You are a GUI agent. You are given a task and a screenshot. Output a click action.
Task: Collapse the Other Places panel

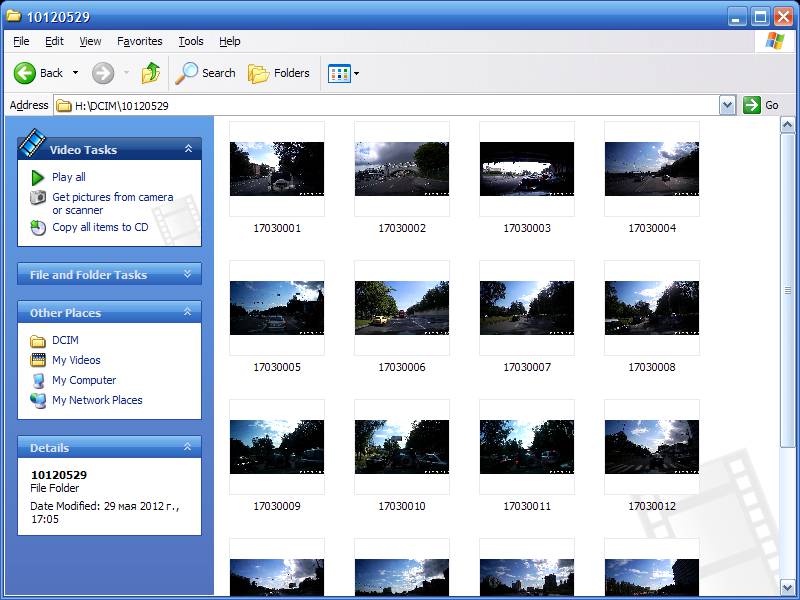click(188, 312)
